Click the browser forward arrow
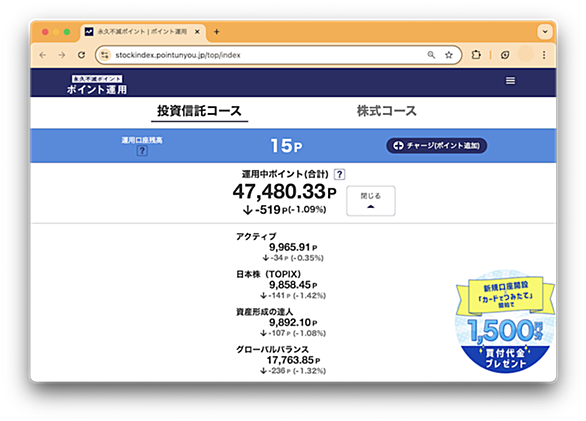Screen dimensions: 586x421 (x=62, y=55)
